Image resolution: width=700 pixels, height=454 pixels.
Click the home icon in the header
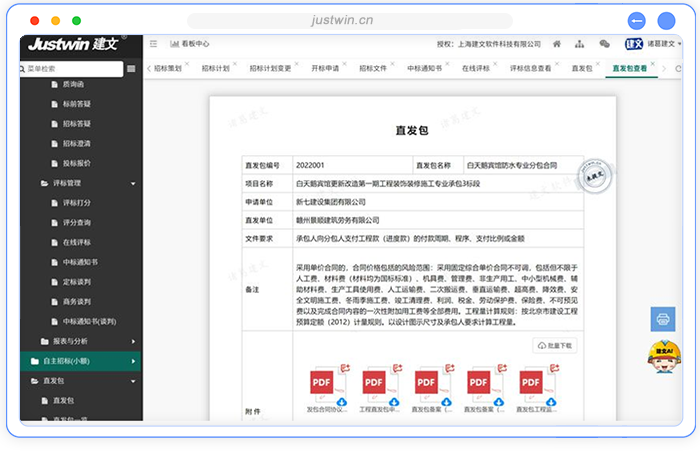[557, 44]
